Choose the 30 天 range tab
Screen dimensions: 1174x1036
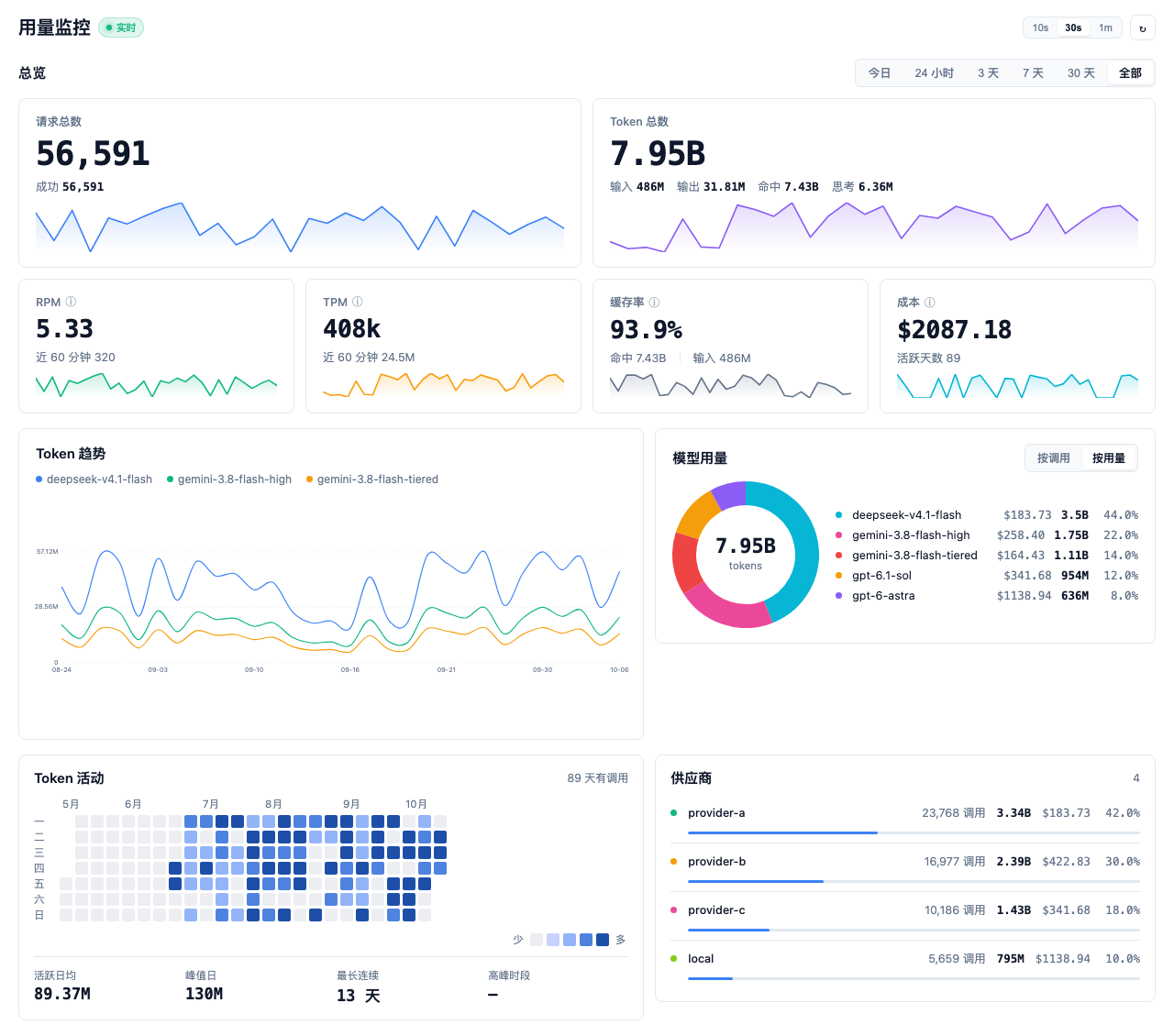tap(1081, 72)
